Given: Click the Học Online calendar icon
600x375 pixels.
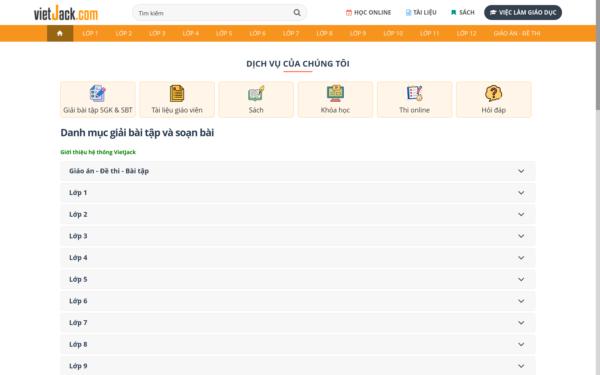Looking at the screenshot, I should coord(349,13).
